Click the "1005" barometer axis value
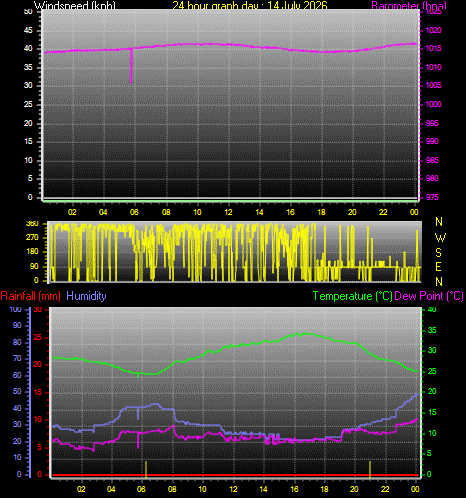This screenshot has width=466, height=498. point(433,85)
